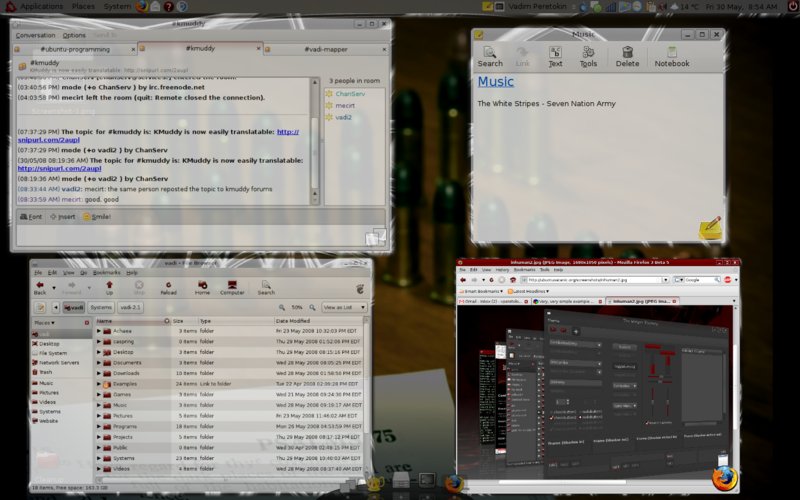Click the vadi-2.1 path bar button

pyautogui.click(x=131, y=308)
